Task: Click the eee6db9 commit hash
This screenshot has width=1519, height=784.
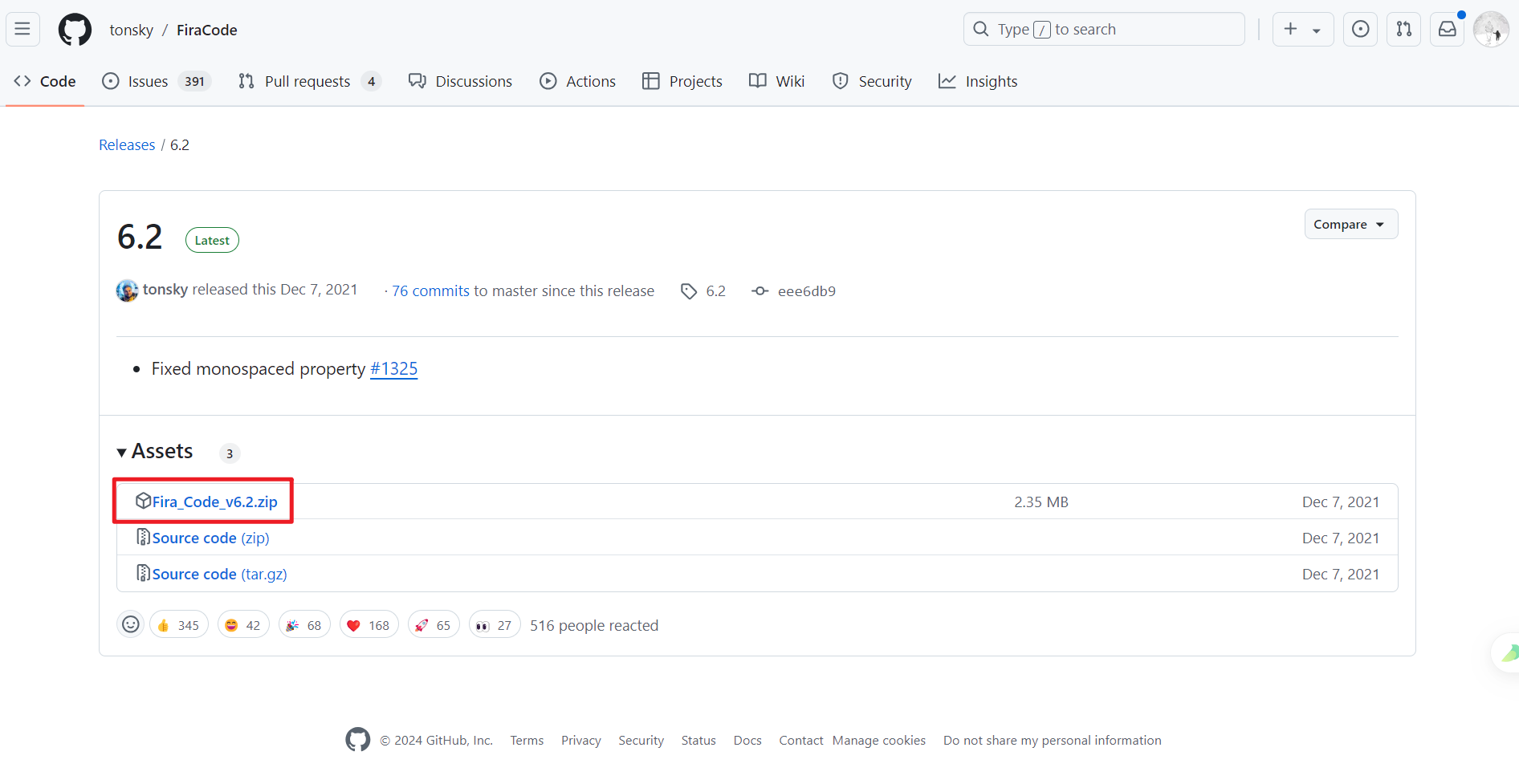Action: pos(807,291)
